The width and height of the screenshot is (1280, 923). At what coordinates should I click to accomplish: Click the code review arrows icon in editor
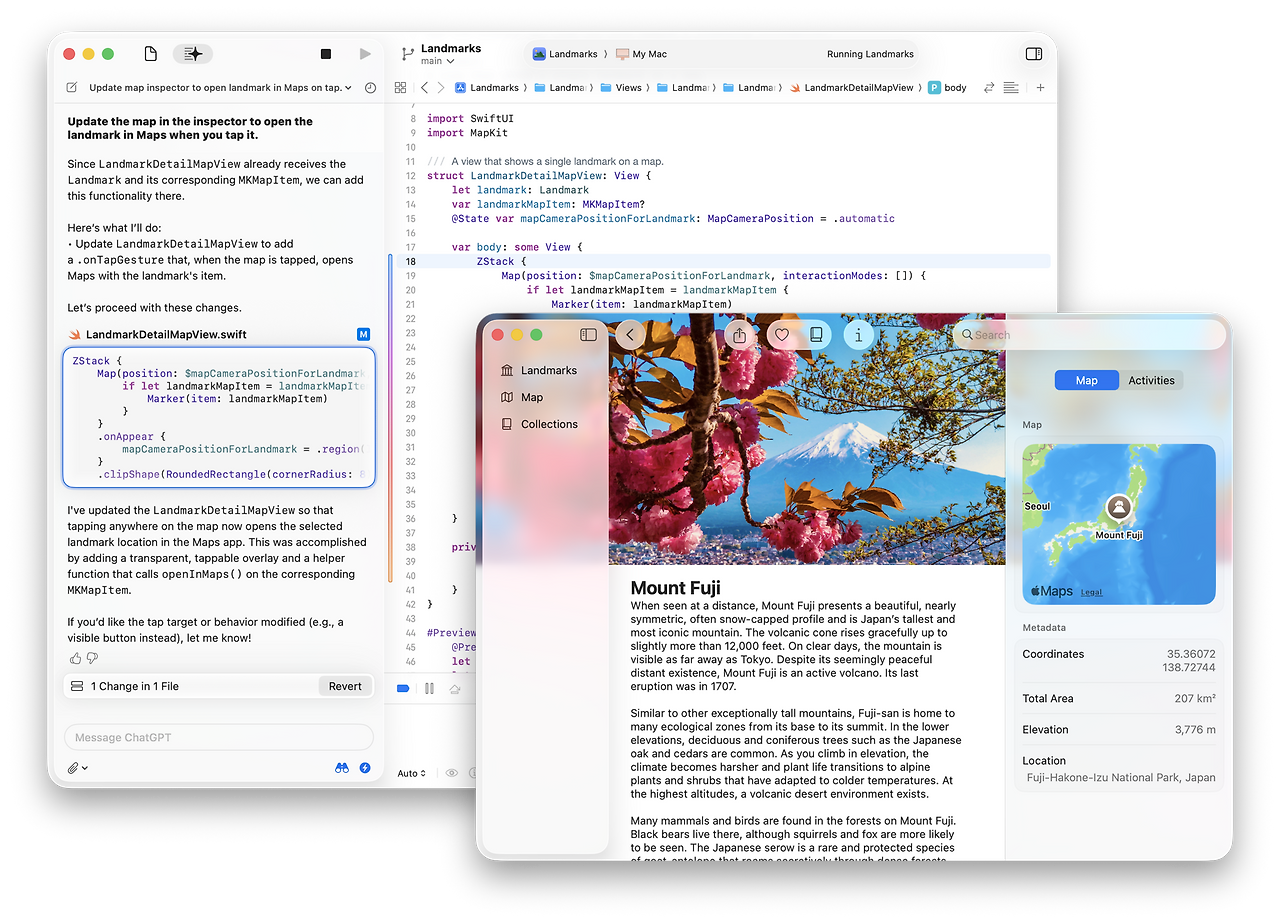point(989,88)
